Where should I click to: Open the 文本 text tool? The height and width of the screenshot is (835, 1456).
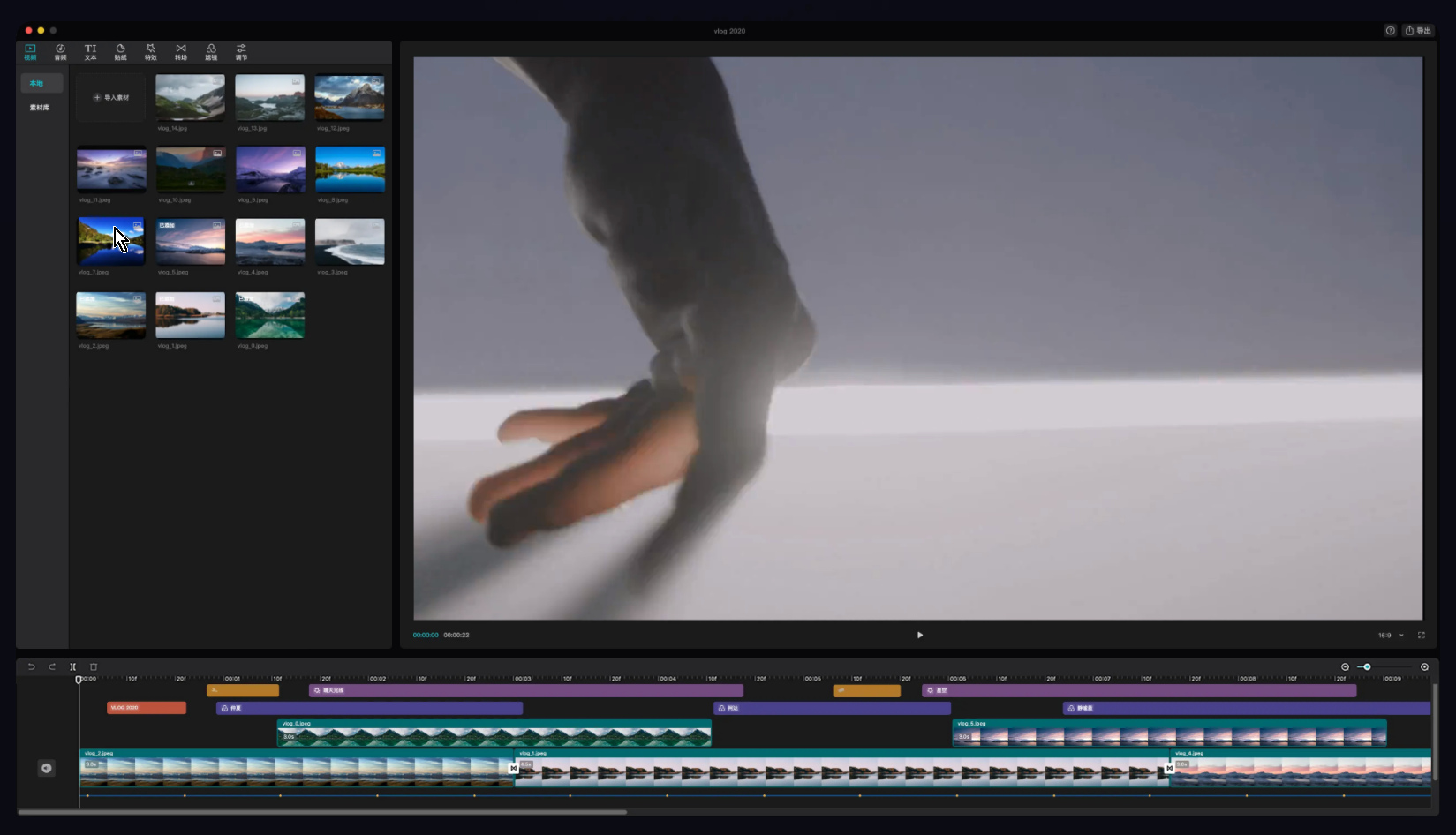[x=90, y=52]
